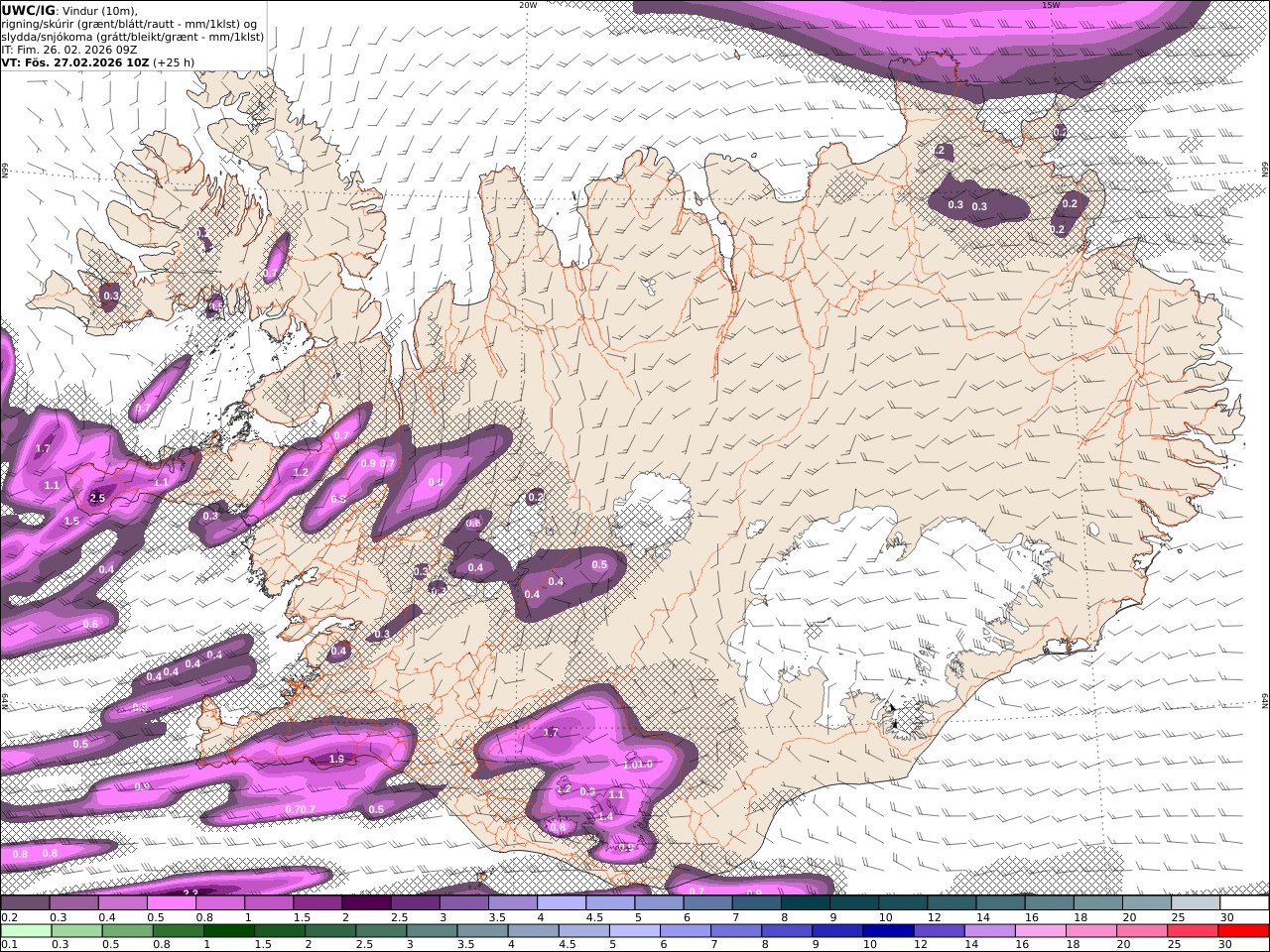Click the '30' label on upper legend
Viewport: 1270px width, 952px height.
1225,917
